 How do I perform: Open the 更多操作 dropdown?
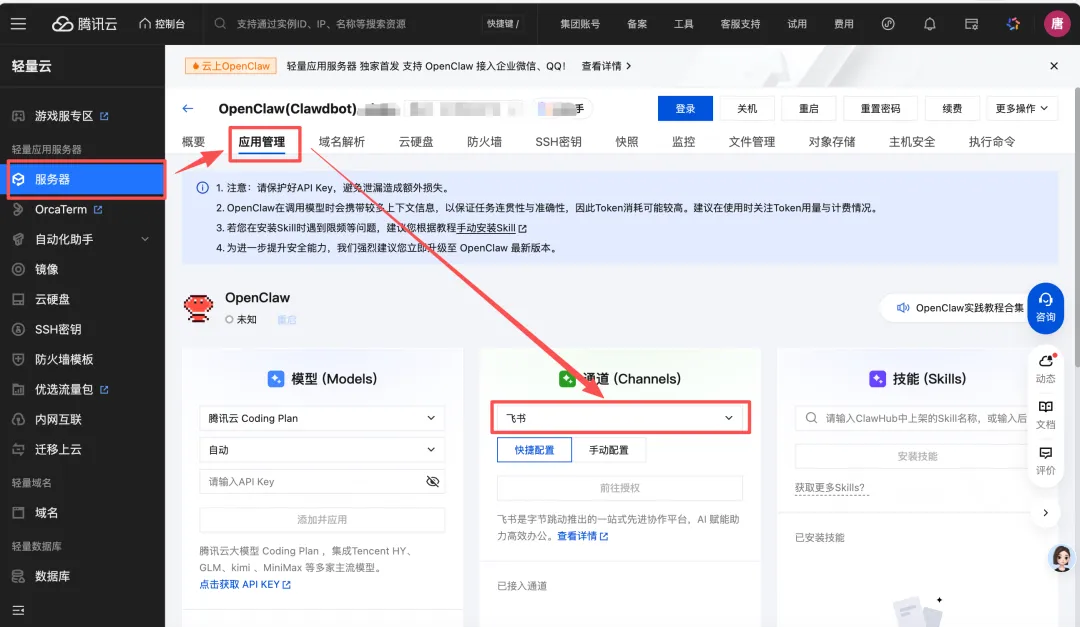1021,108
